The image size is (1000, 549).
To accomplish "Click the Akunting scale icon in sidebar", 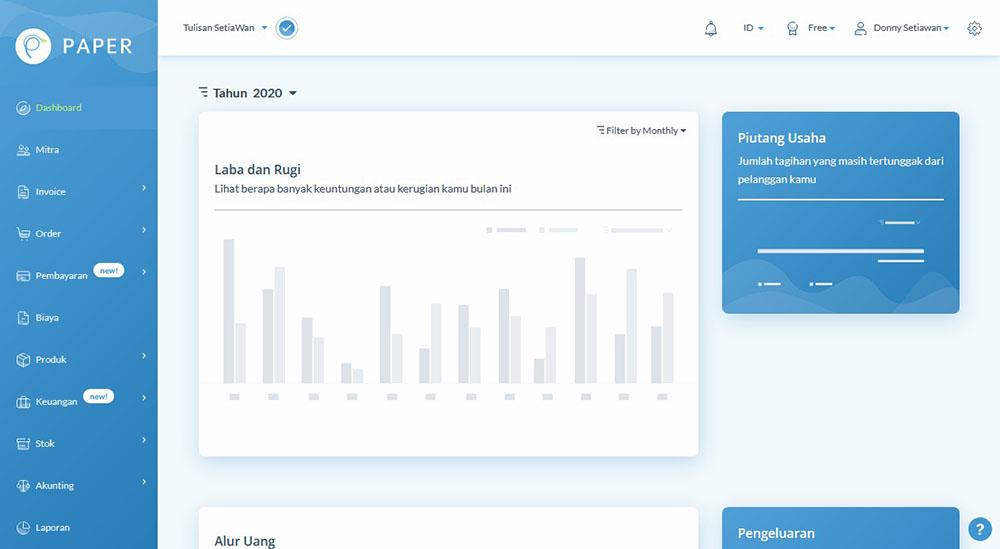I will [23, 486].
